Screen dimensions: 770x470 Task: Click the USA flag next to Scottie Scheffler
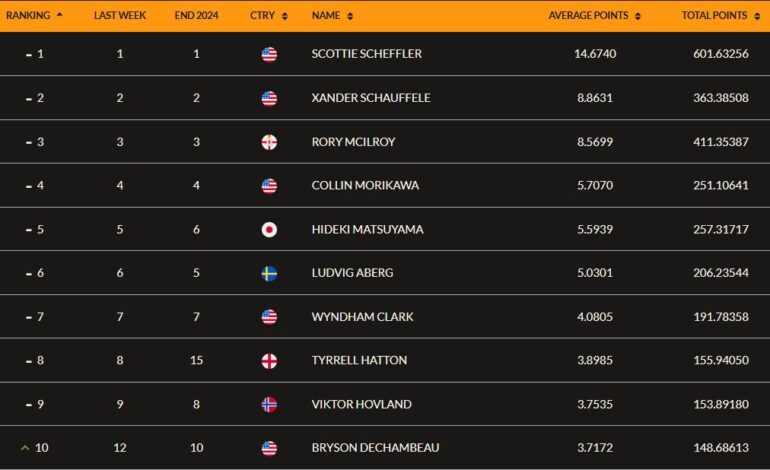(269, 54)
